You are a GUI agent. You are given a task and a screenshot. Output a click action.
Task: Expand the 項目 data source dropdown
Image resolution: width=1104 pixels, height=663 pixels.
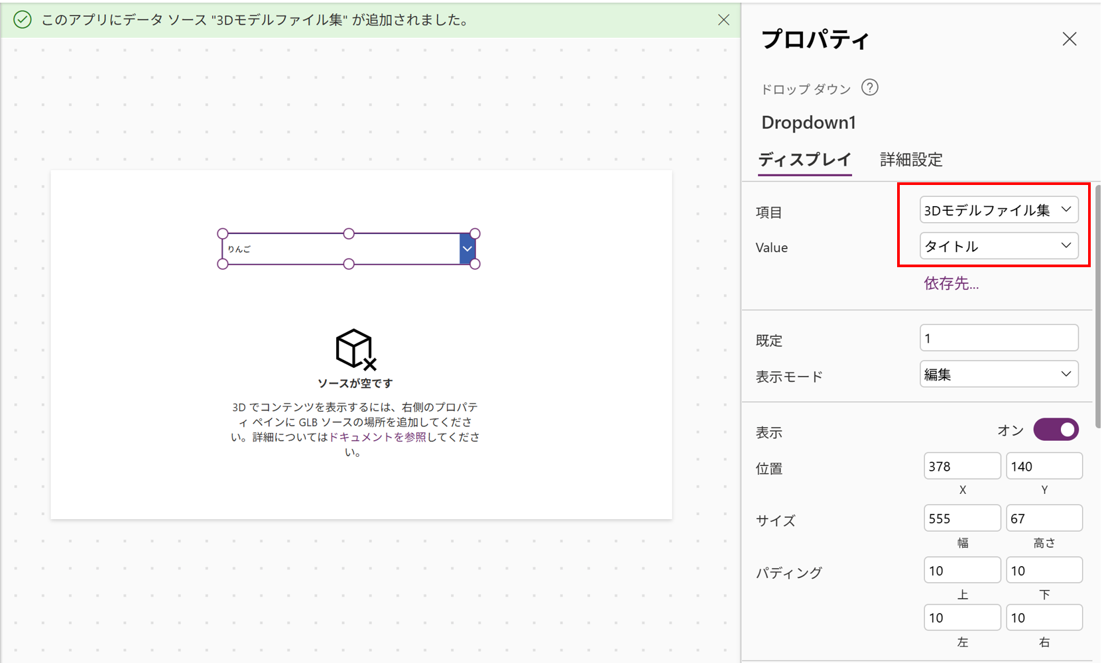(x=998, y=210)
